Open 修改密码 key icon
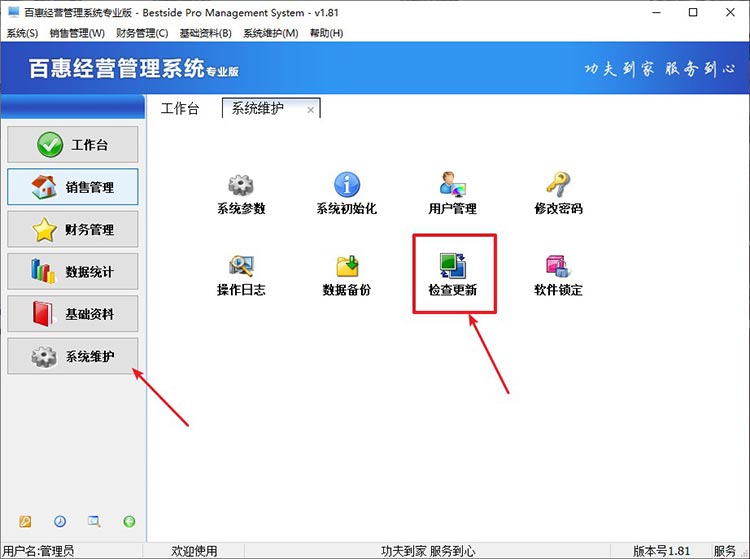 point(558,185)
